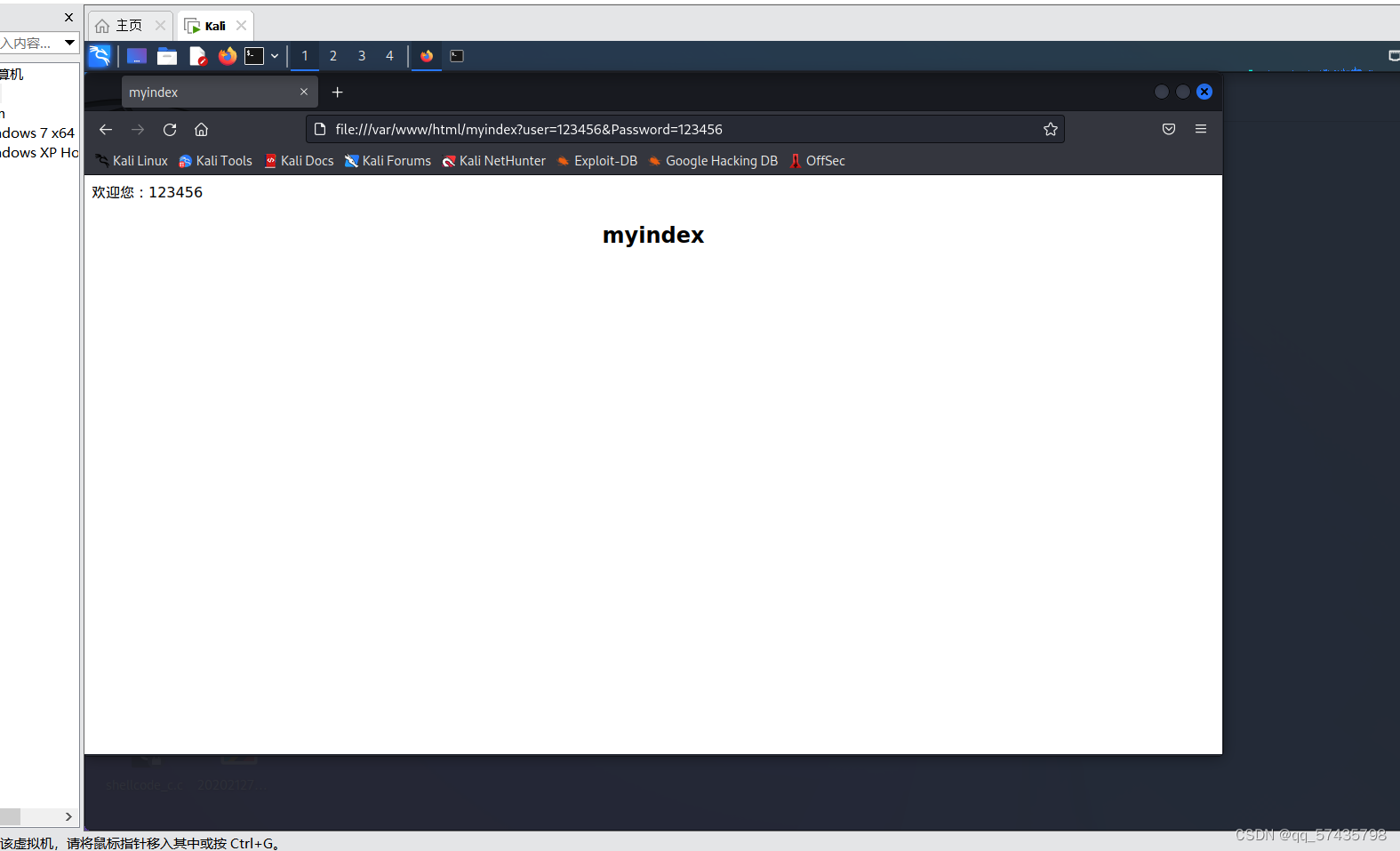Bookmark this page with star icon
Viewport: 1400px width, 851px height.
pos(1051,129)
